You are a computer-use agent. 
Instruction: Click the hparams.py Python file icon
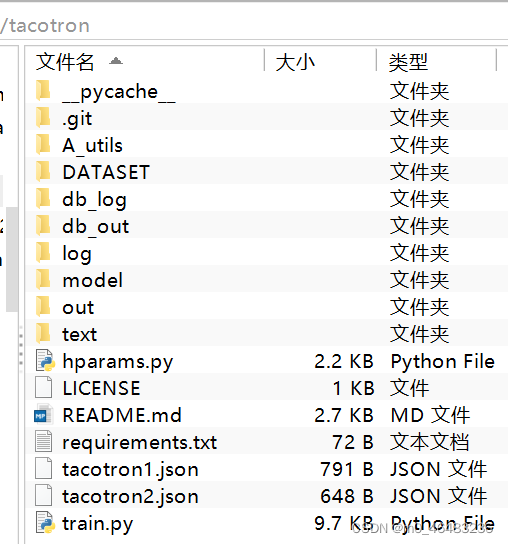45,361
